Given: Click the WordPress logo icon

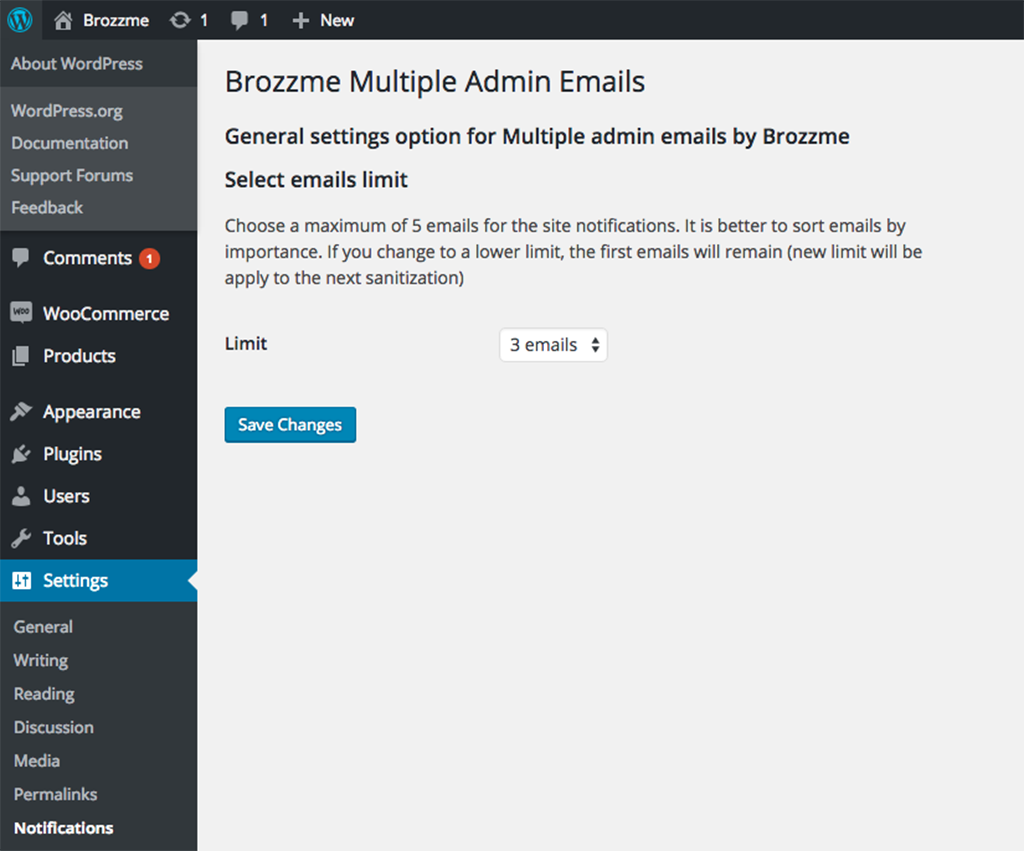Looking at the screenshot, I should (x=20, y=20).
